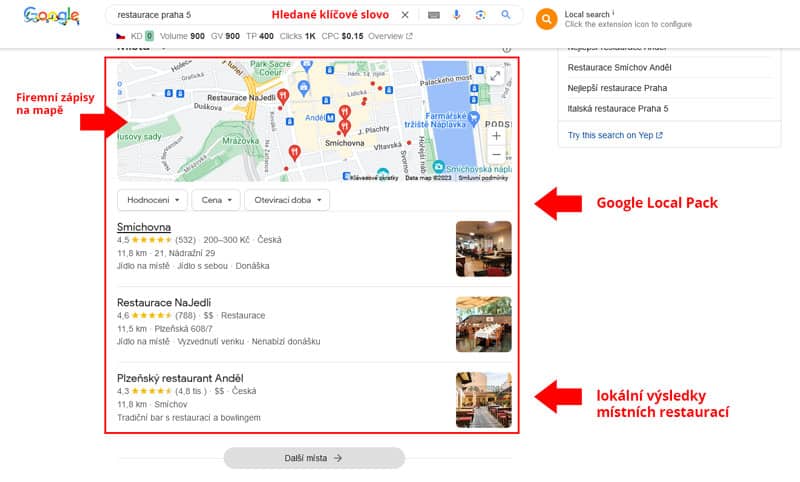Zoom in on the map with plus
800x482 pixels.
[x=496, y=136]
